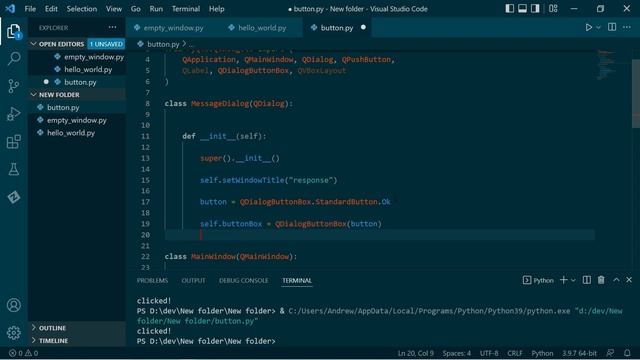
Task: Open the Help menu
Action: point(217,9)
